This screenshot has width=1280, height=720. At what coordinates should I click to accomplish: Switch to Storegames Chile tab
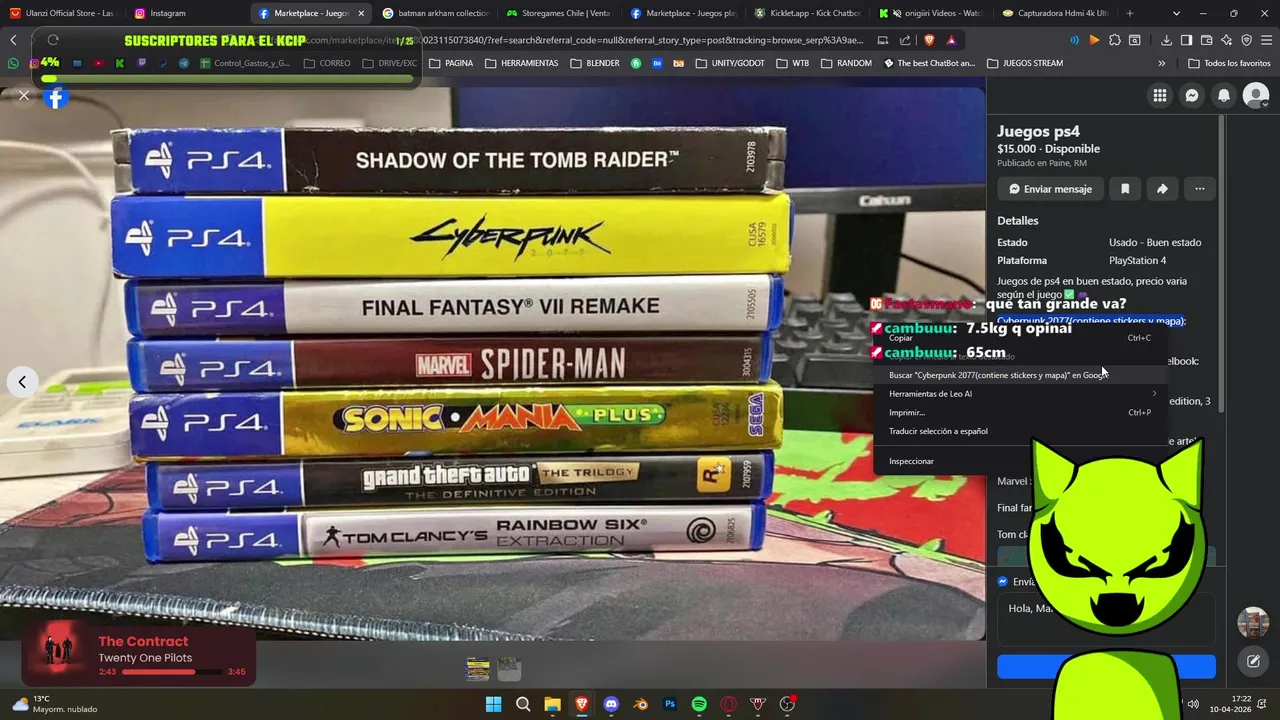[559, 13]
